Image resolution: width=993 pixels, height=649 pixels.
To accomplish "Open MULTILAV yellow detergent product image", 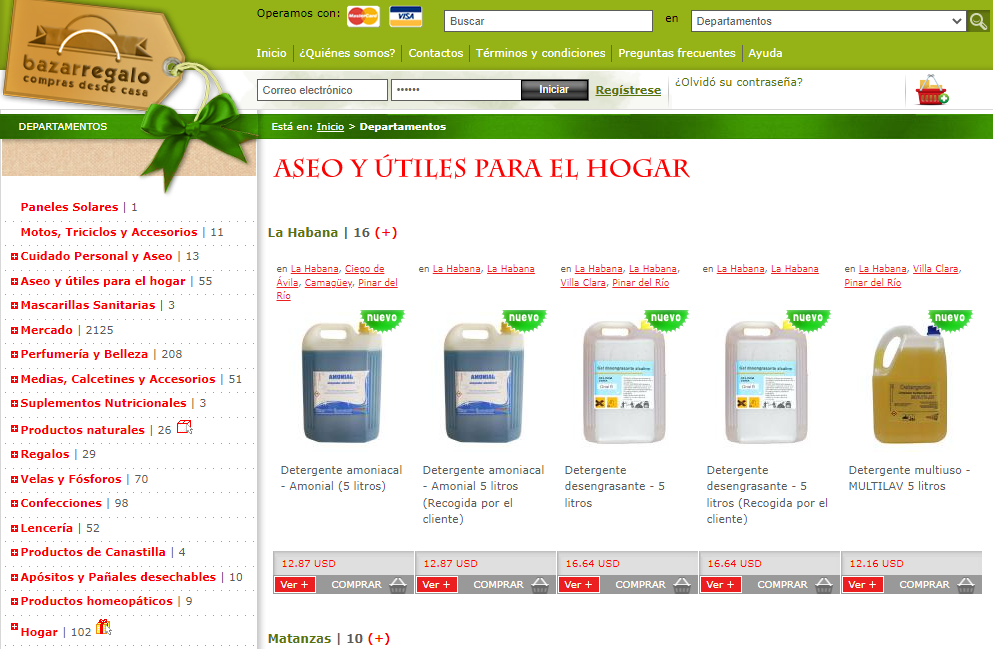I will click(x=910, y=382).
